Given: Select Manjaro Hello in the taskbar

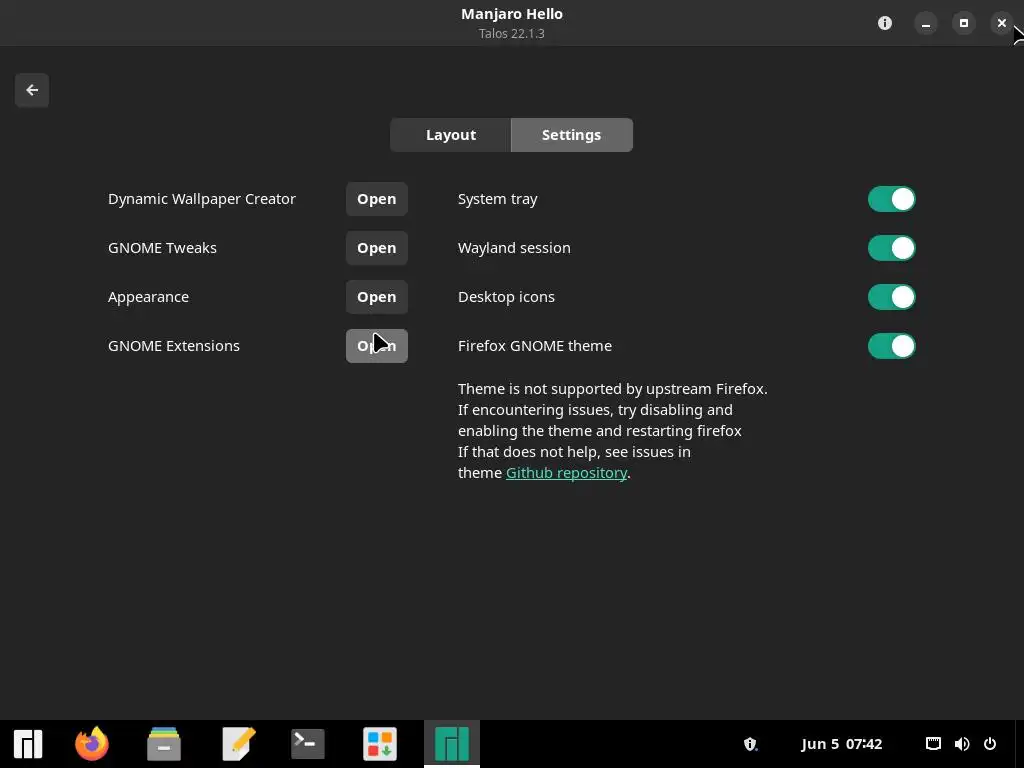Looking at the screenshot, I should (x=452, y=744).
